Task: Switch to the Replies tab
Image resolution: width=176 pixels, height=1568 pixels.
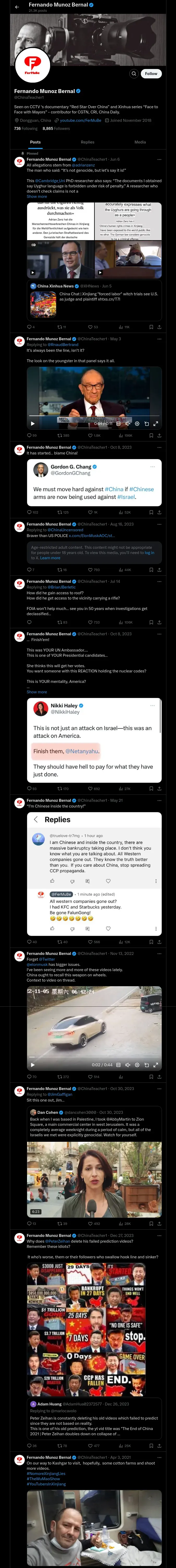Action: click(87, 142)
